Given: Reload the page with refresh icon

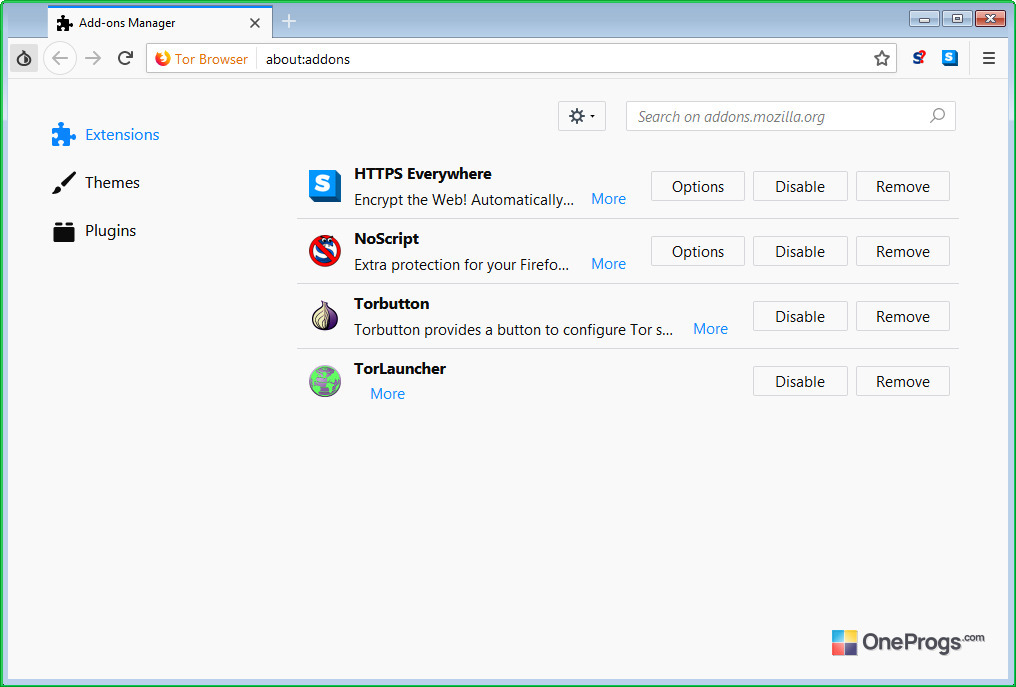Looking at the screenshot, I should pos(125,58).
